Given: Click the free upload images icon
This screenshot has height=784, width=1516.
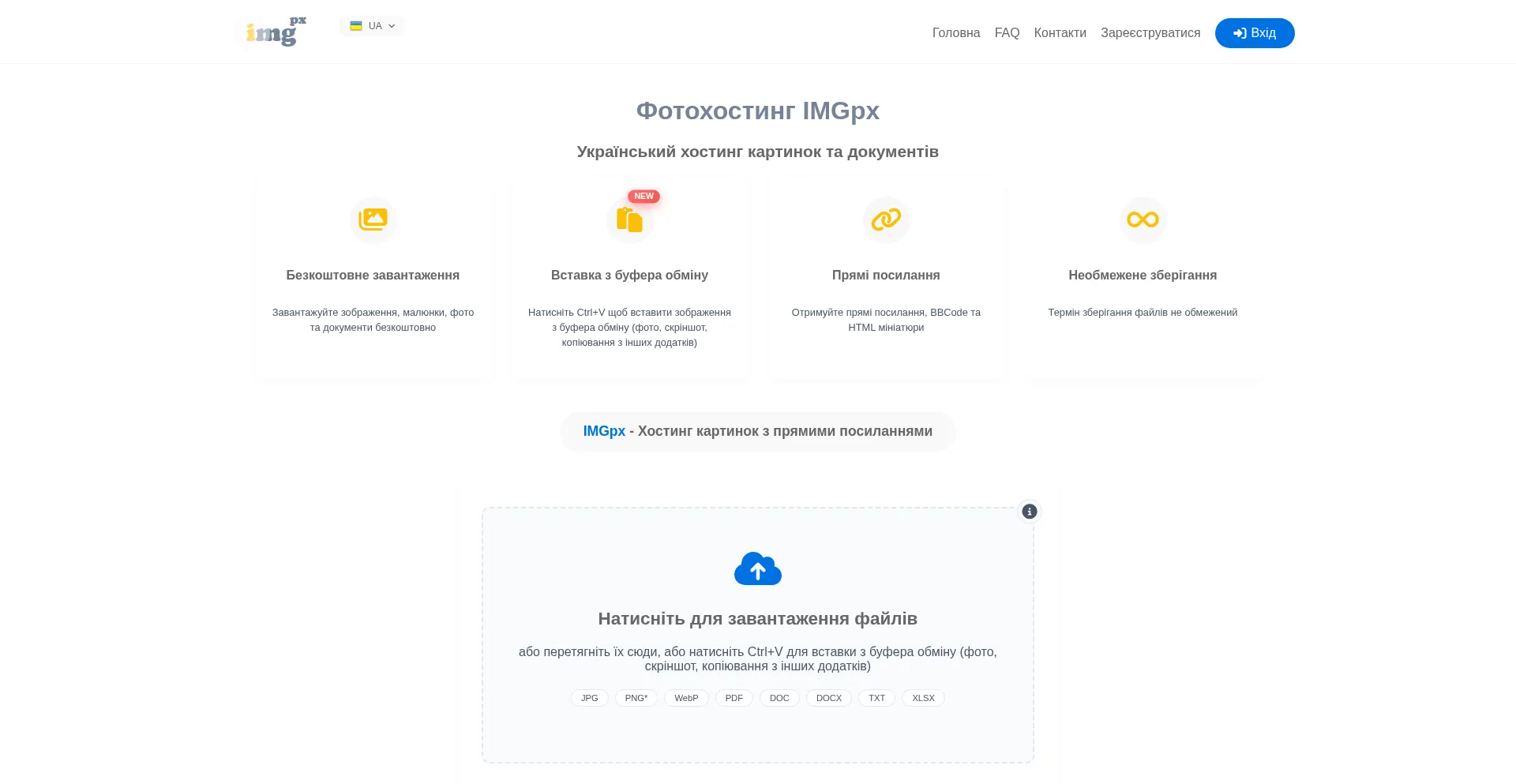Looking at the screenshot, I should [373, 219].
